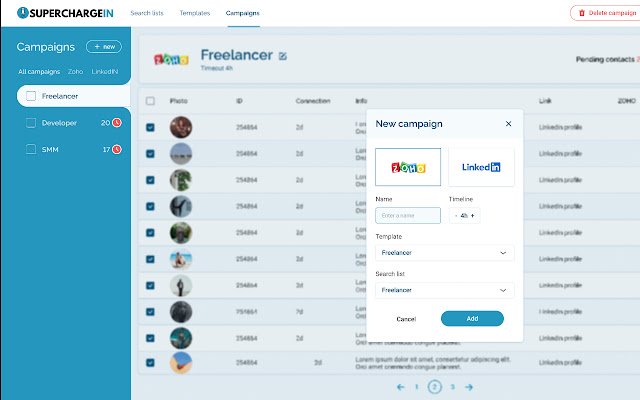This screenshot has height=400, width=640.
Task: Uncheck the first contact row checkbox
Action: coord(150,127)
